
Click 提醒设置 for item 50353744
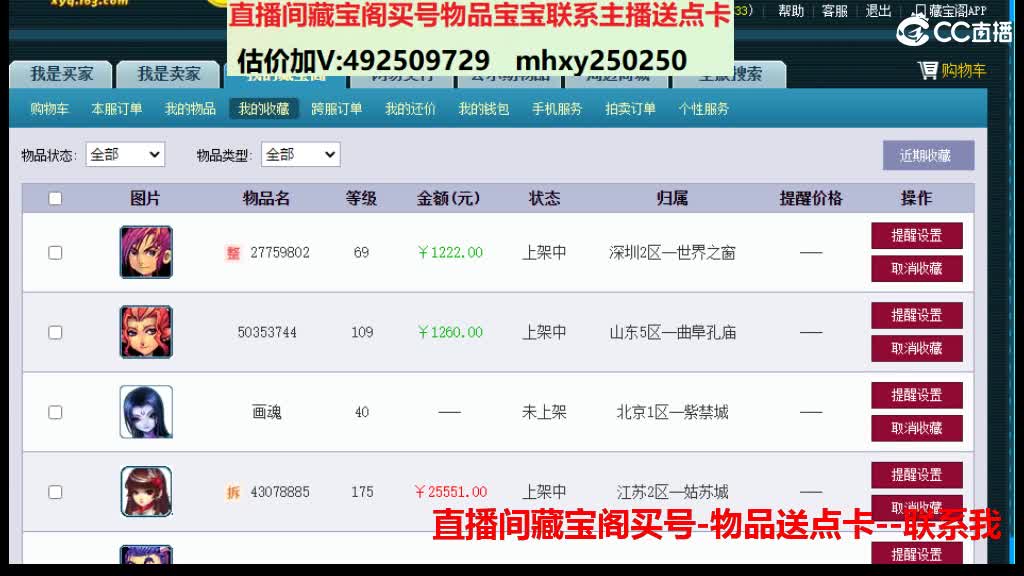(917, 315)
